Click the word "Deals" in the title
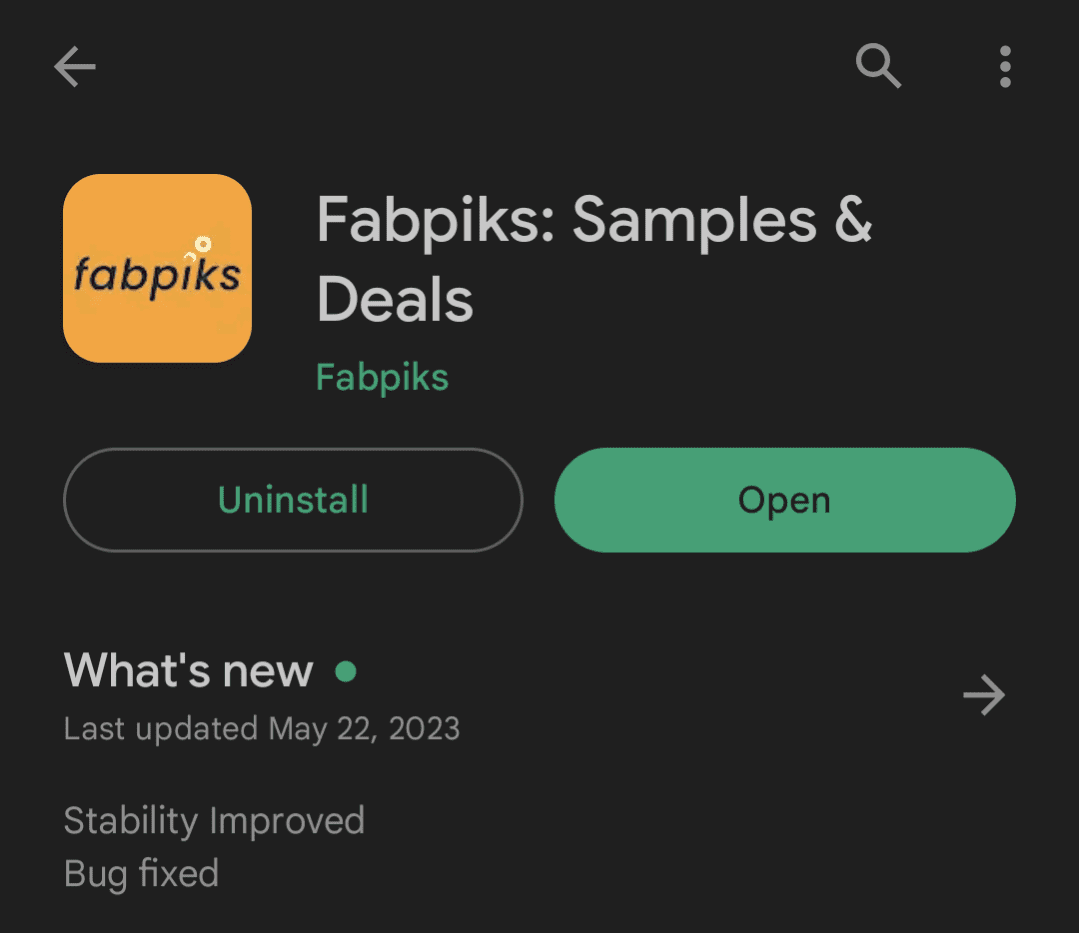 click(395, 299)
